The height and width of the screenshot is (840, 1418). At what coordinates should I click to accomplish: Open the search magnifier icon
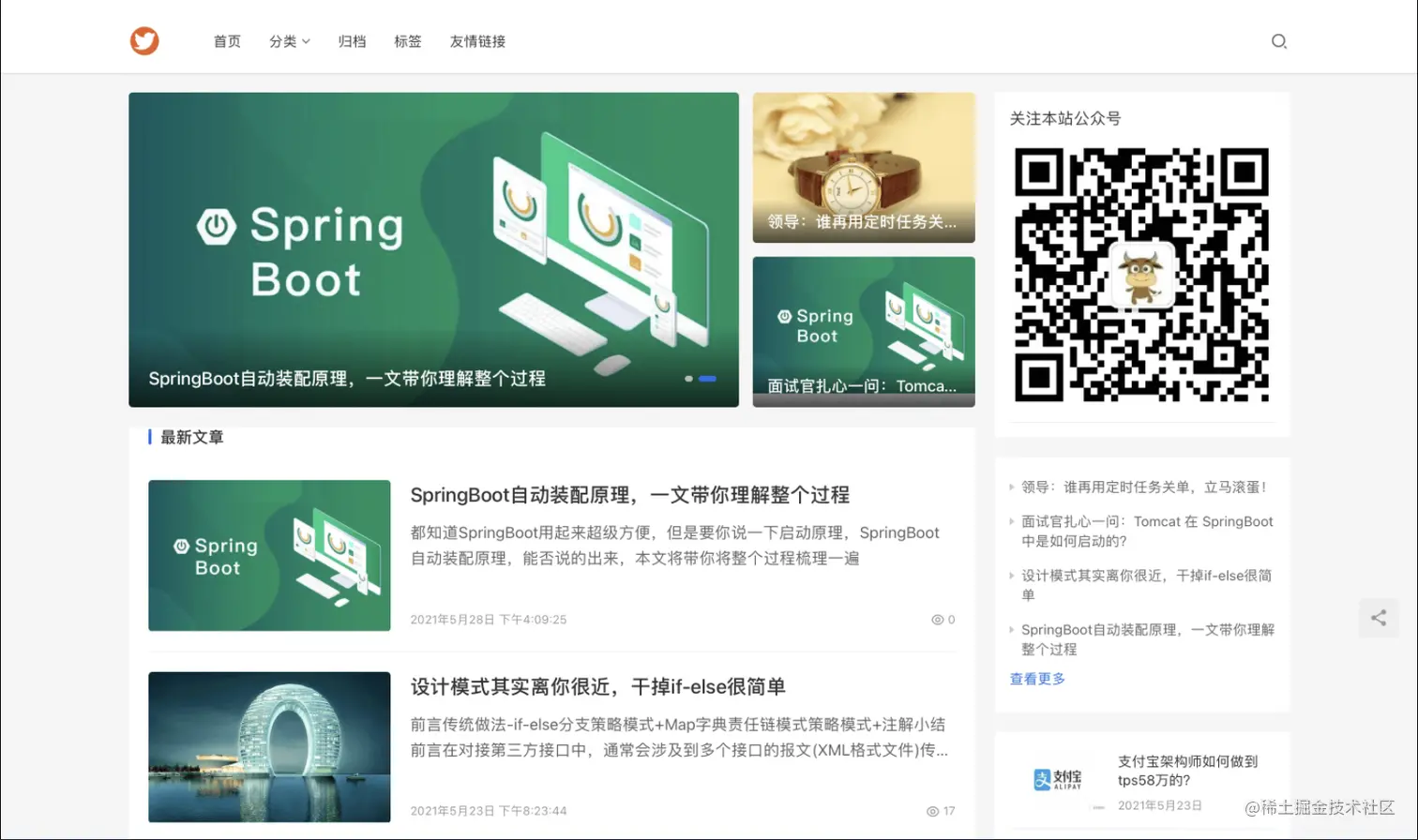click(x=1279, y=41)
